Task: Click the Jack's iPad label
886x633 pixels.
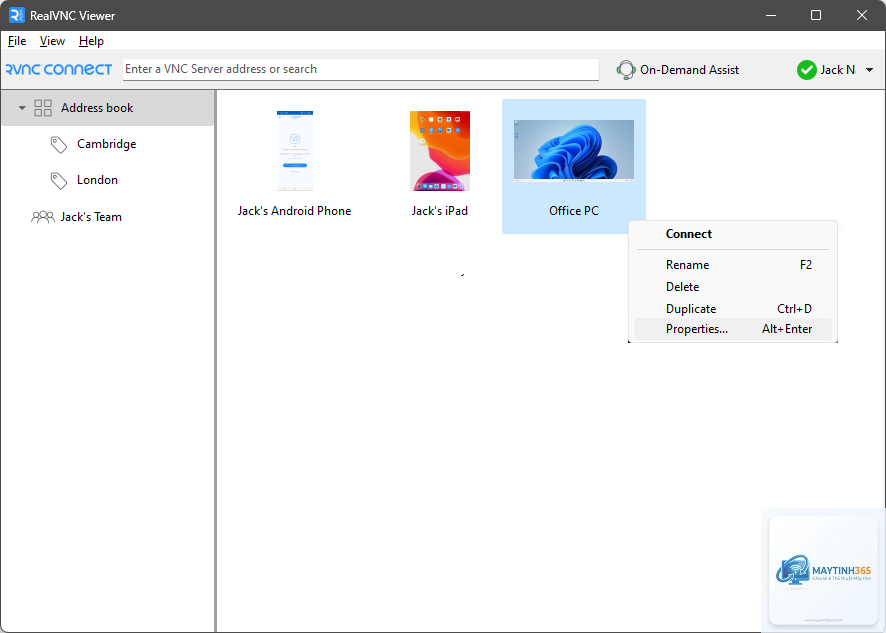Action: pos(440,211)
